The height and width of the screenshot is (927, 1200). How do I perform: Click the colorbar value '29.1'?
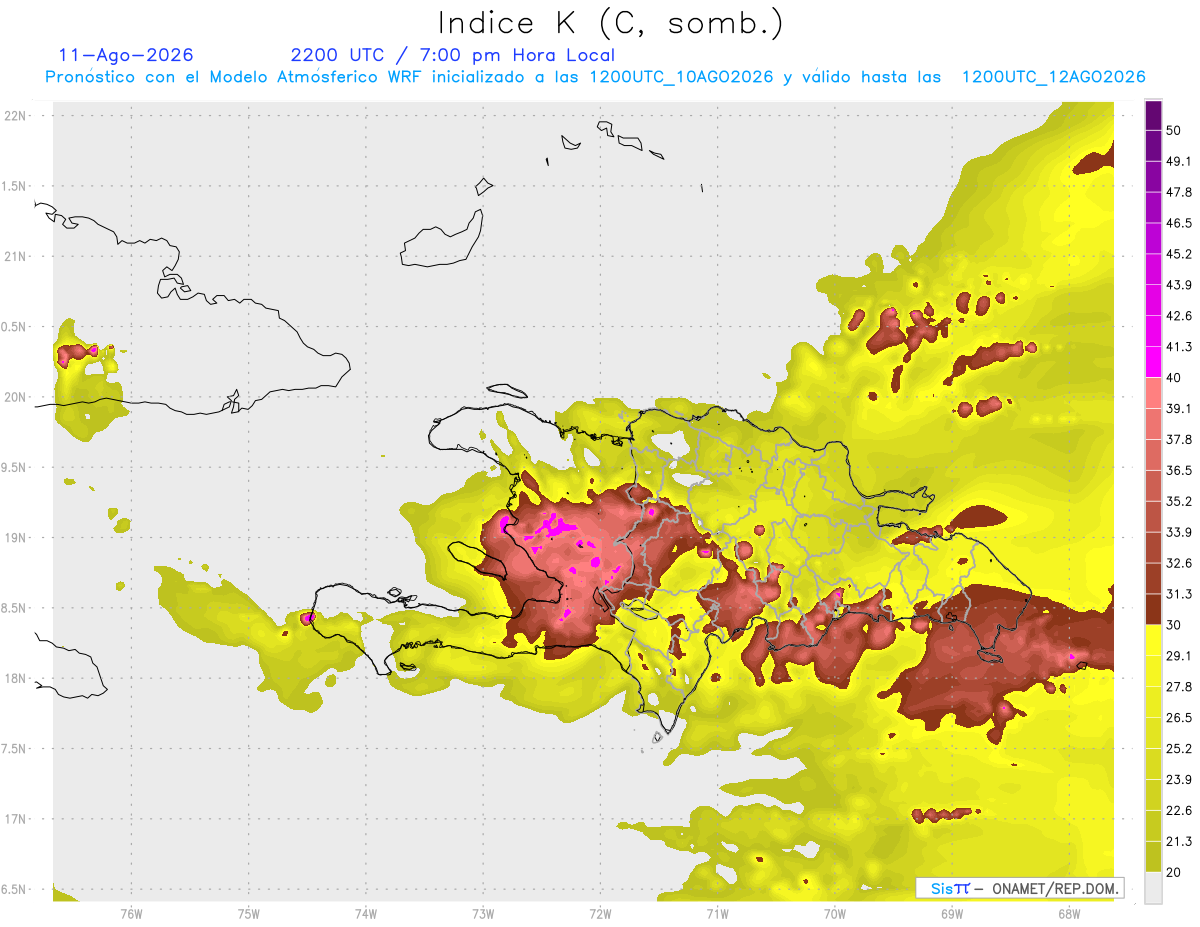pyautogui.click(x=1178, y=655)
